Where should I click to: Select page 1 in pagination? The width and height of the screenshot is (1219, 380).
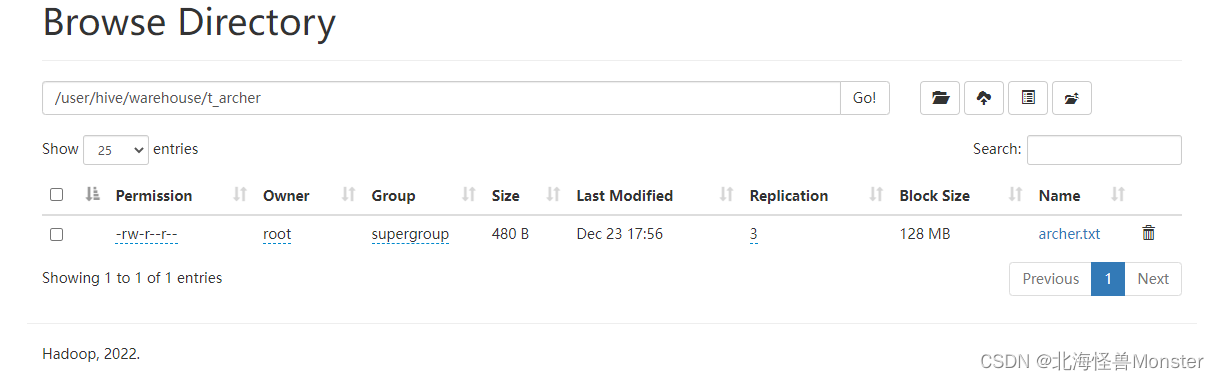[x=1108, y=279]
